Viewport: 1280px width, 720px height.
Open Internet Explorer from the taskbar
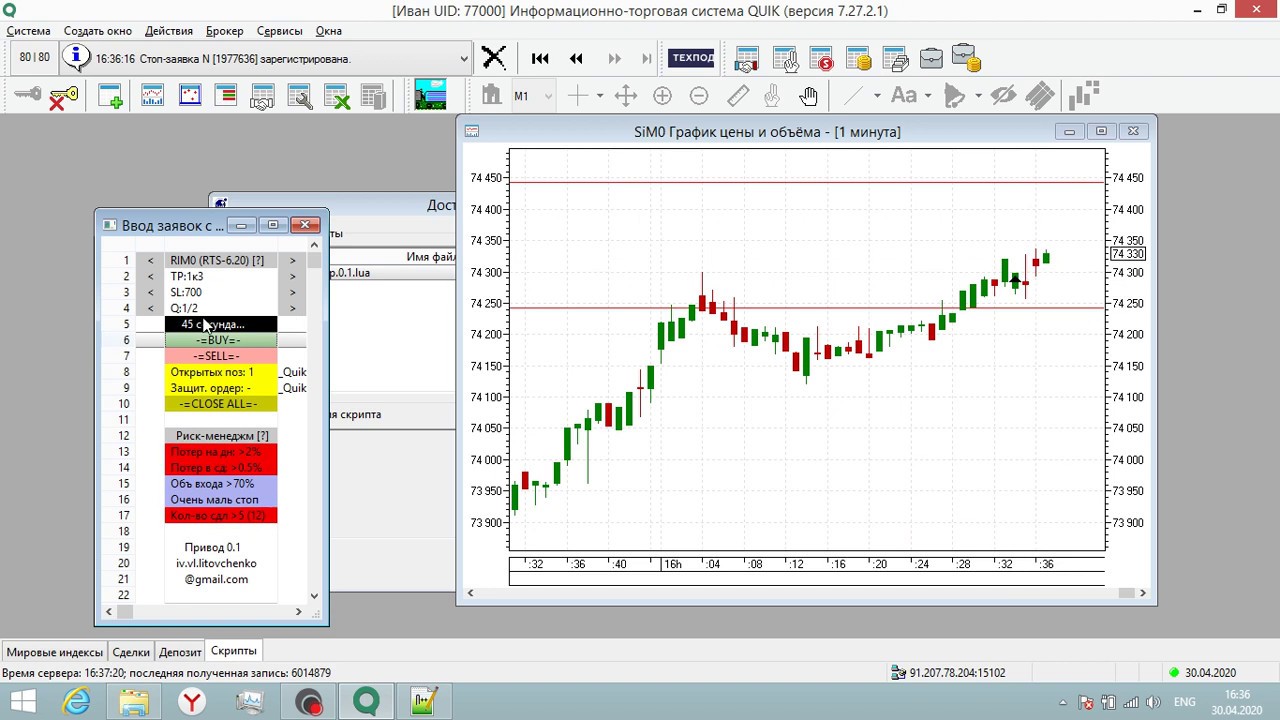[x=77, y=702]
